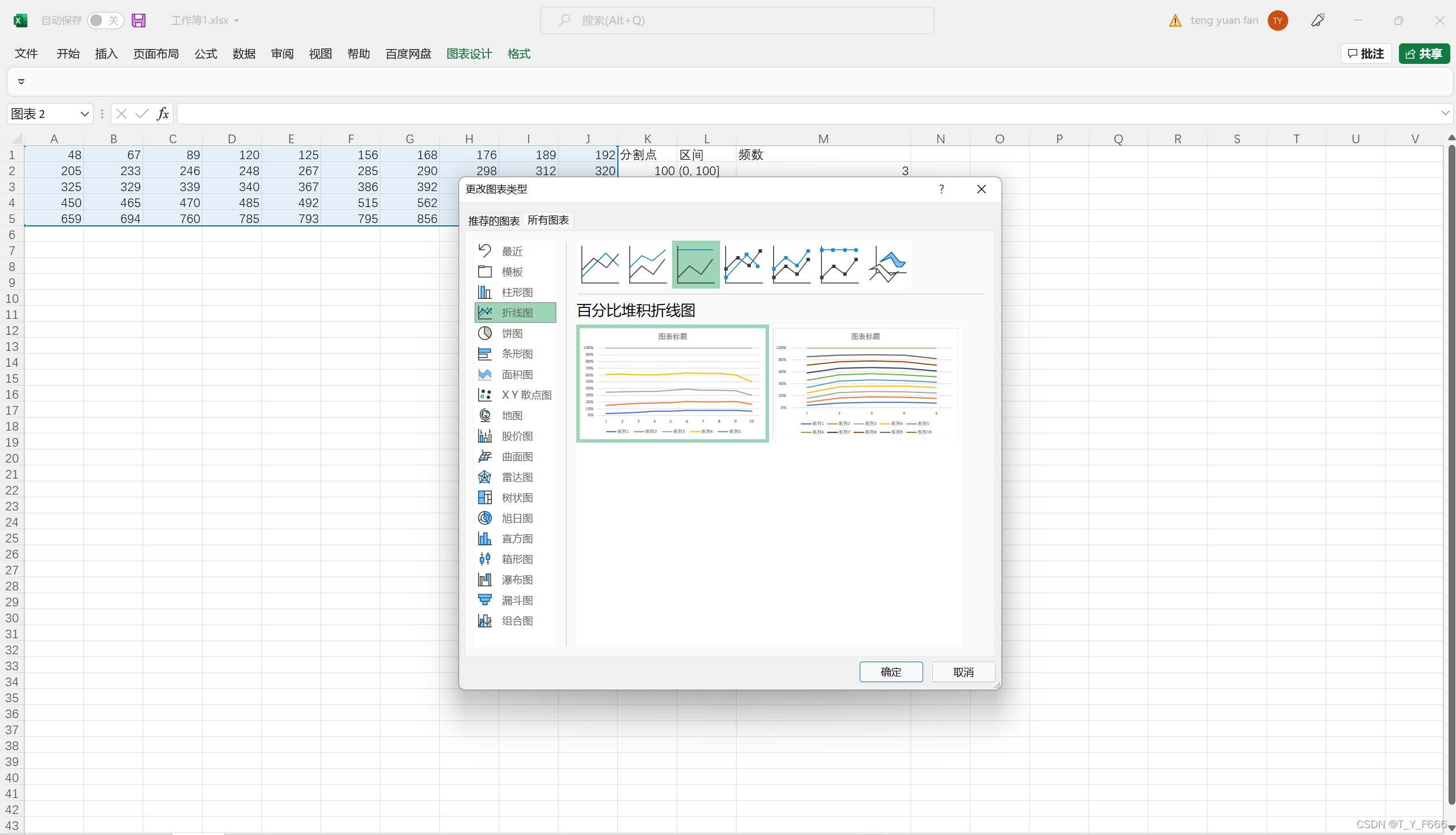
Task: Choose the 地图 map chart category
Action: (515, 416)
